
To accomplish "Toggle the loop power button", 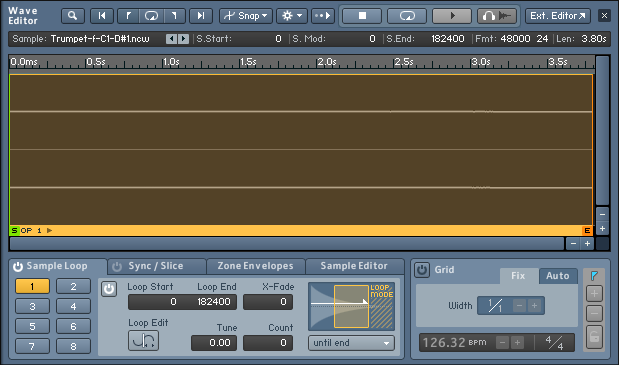I will click(x=109, y=289).
